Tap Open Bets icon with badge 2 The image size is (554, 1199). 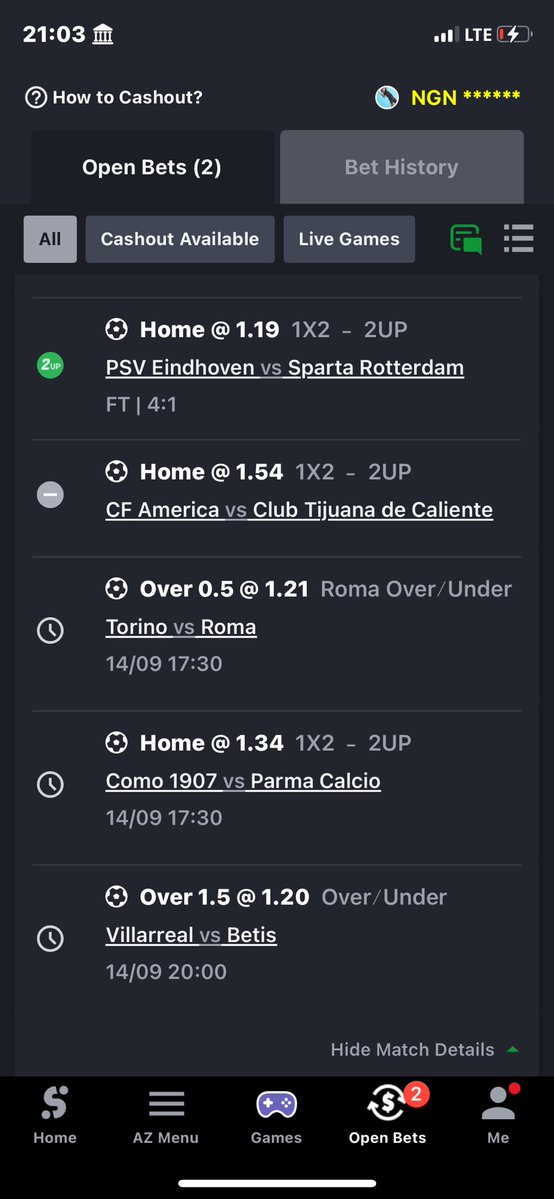(387, 1104)
